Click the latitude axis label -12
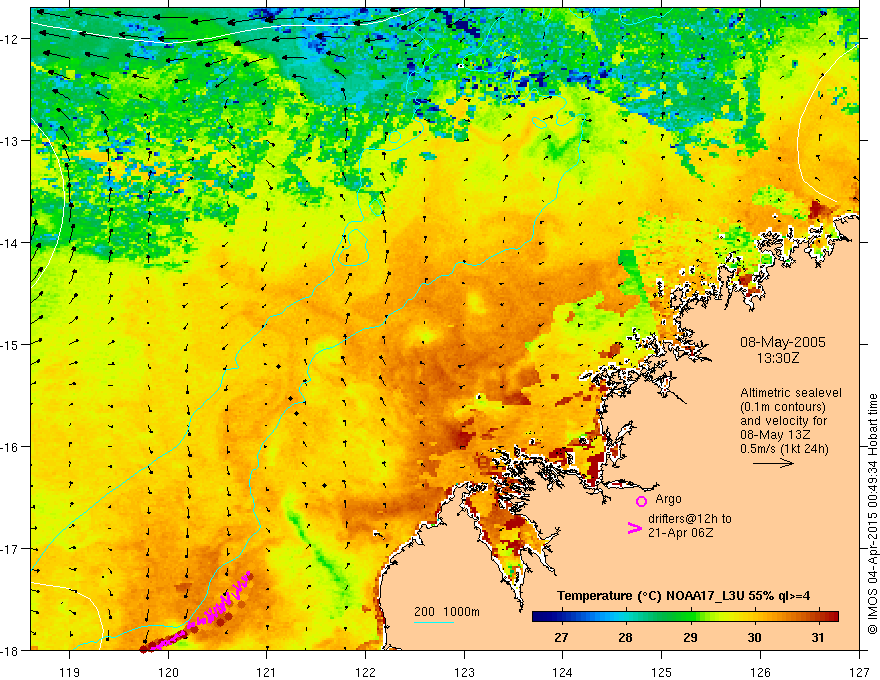 [11, 39]
